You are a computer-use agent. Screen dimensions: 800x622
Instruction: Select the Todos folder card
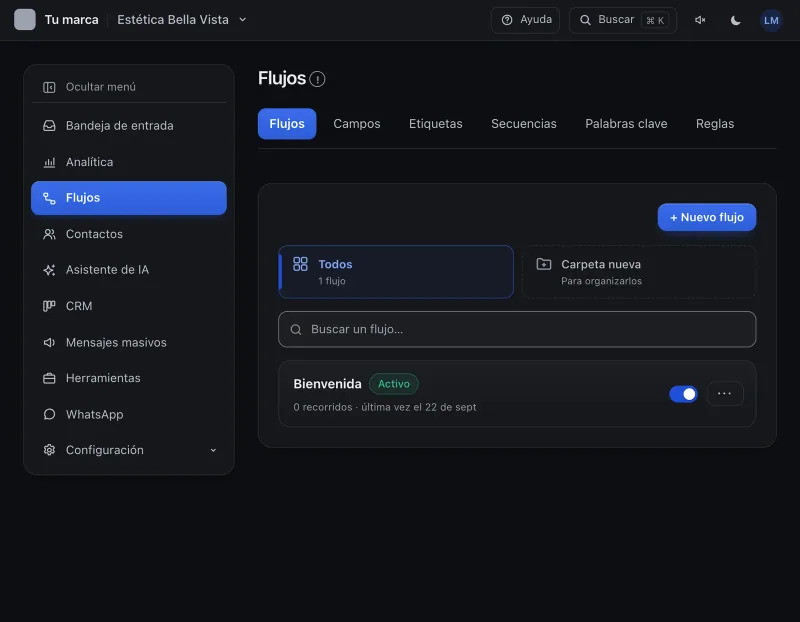(396, 272)
